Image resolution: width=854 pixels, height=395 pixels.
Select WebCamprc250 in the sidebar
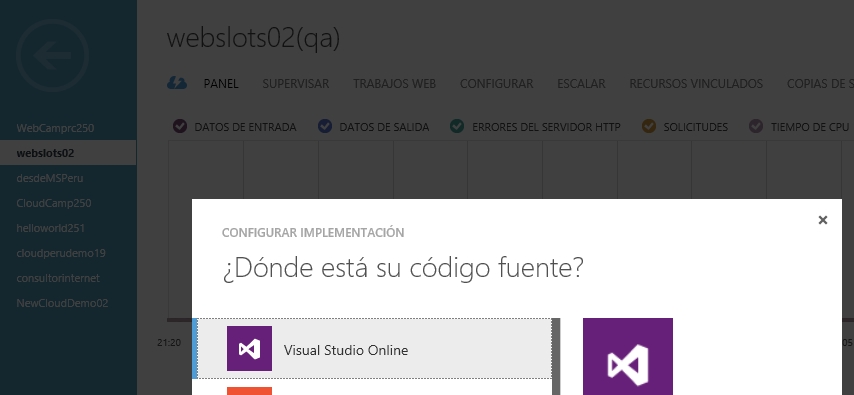coord(68,128)
